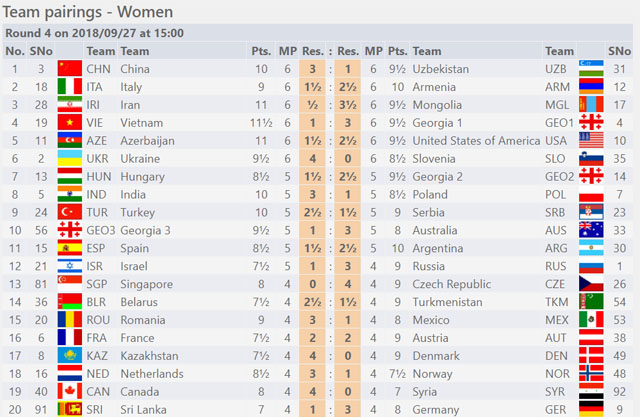The height and width of the screenshot is (417, 640).
Task: Click the Kazakhstan flag icon
Action: point(69,355)
